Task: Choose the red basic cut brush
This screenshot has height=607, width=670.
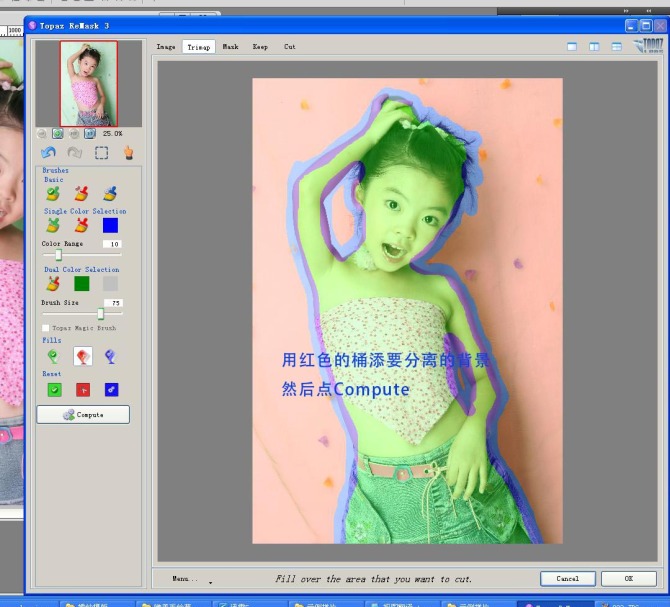Action: pos(81,193)
